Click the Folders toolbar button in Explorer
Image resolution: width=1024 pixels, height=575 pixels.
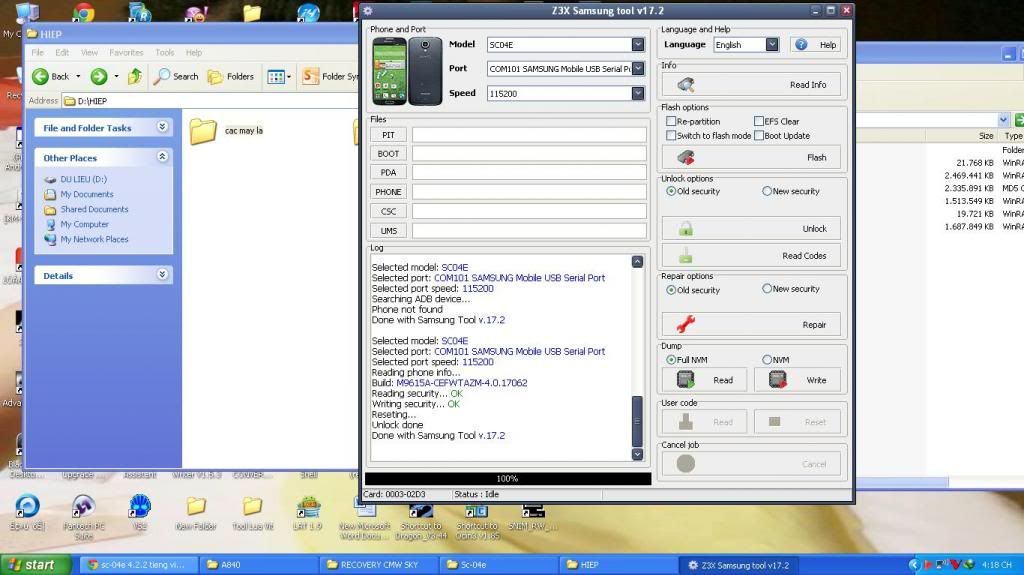click(x=231, y=76)
